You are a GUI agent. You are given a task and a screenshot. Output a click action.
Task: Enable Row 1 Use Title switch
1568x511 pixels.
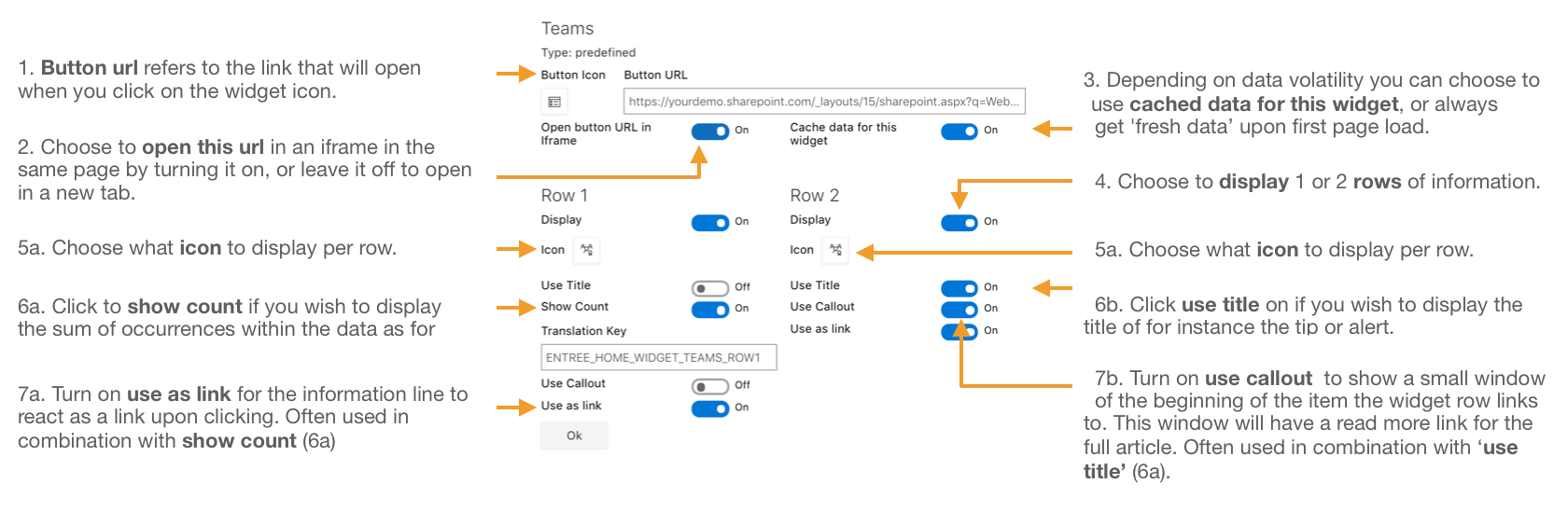(x=710, y=288)
